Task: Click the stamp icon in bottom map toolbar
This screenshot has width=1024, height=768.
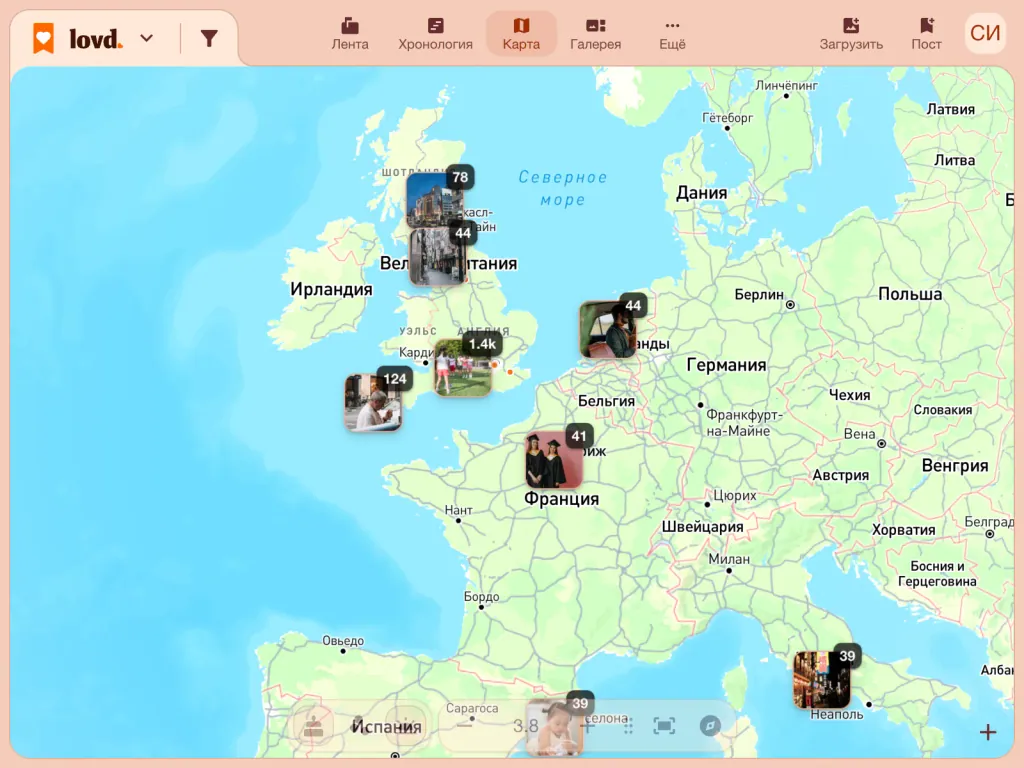Action: [x=313, y=726]
